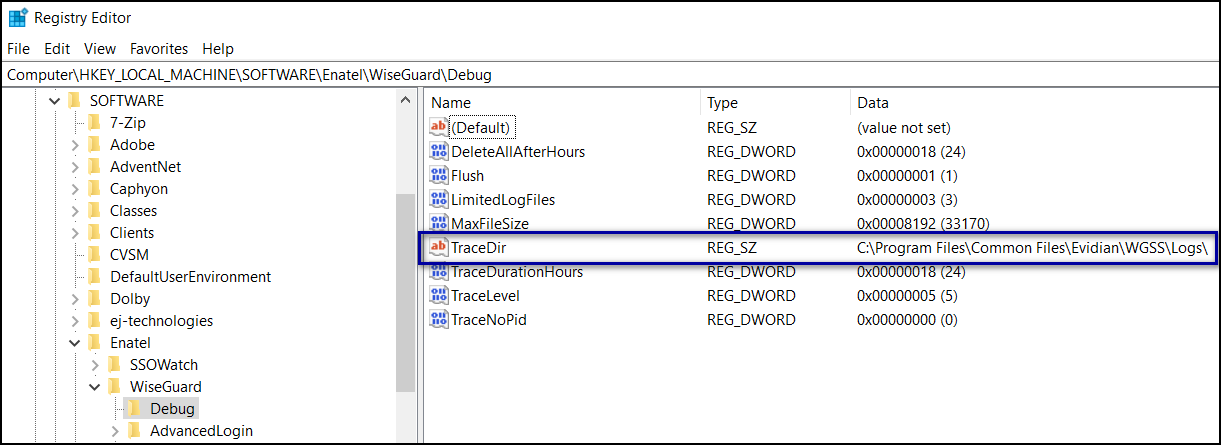The image size is (1221, 445).
Task: Collapse the WiseGuard key chevron
Action: tap(95, 387)
